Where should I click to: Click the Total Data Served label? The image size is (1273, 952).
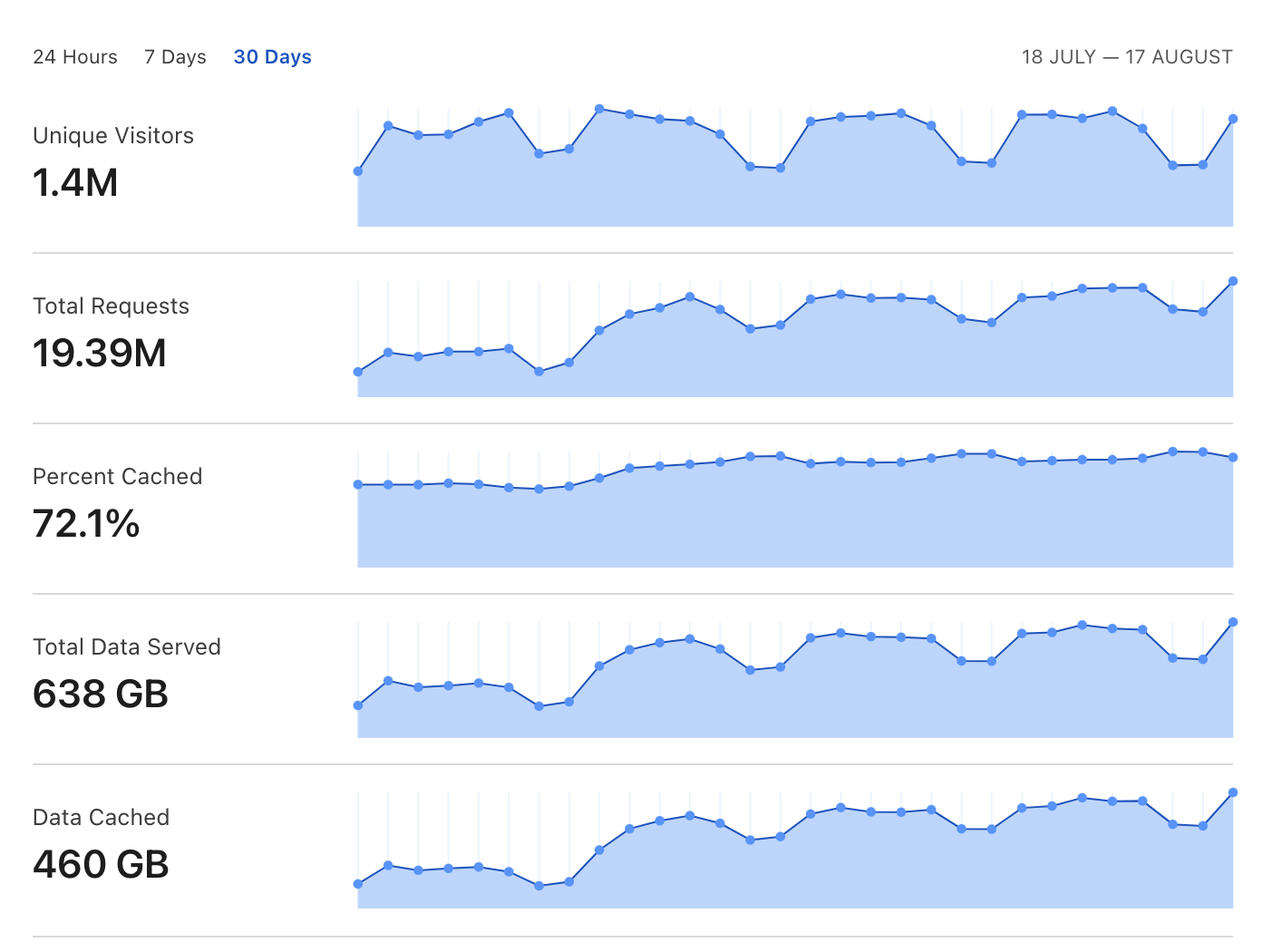coord(127,647)
